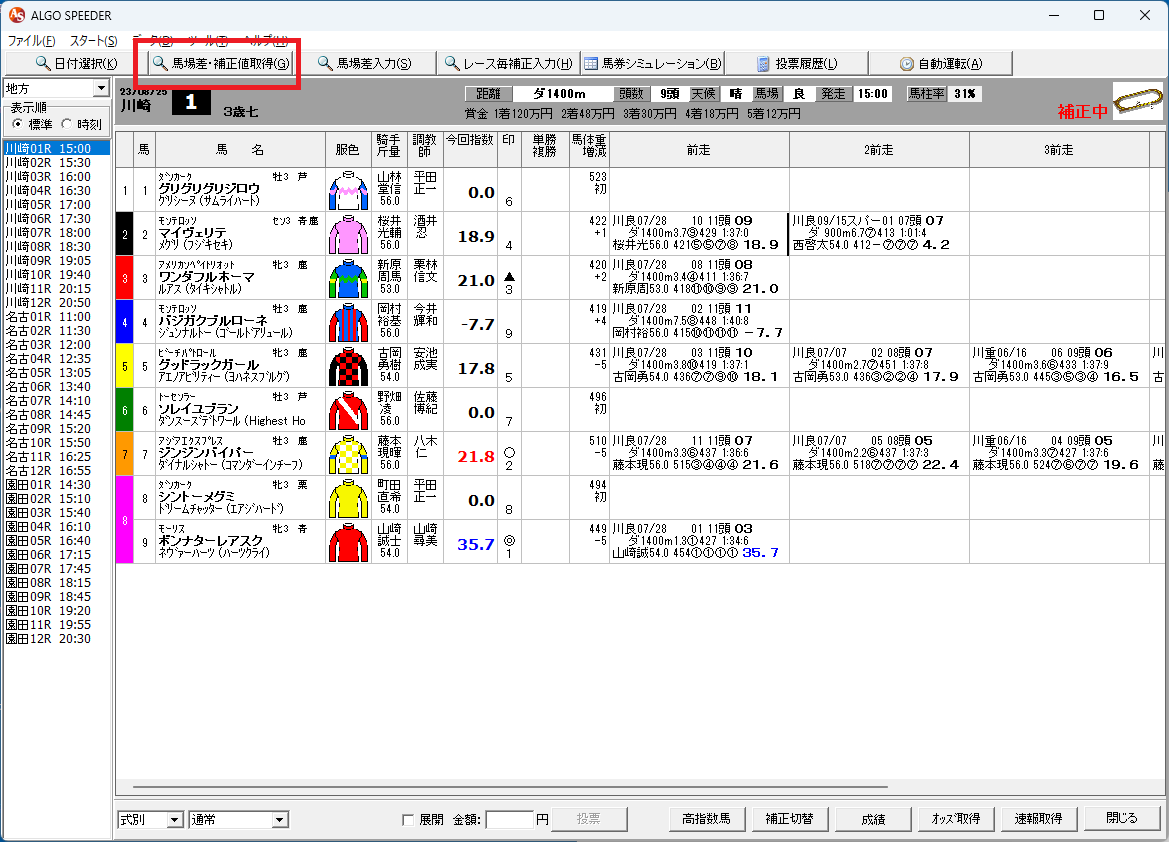Click index value -7.7 for バジガクブルローネ
The height and width of the screenshot is (842, 1169).
tap(477, 324)
